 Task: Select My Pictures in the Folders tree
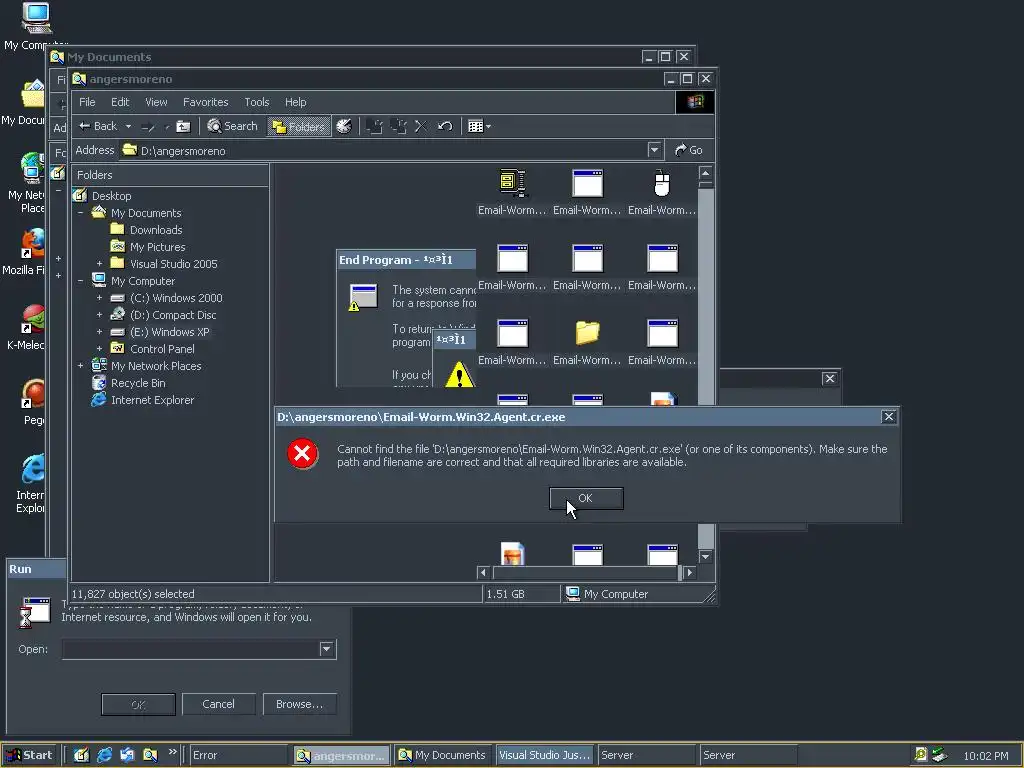157,247
